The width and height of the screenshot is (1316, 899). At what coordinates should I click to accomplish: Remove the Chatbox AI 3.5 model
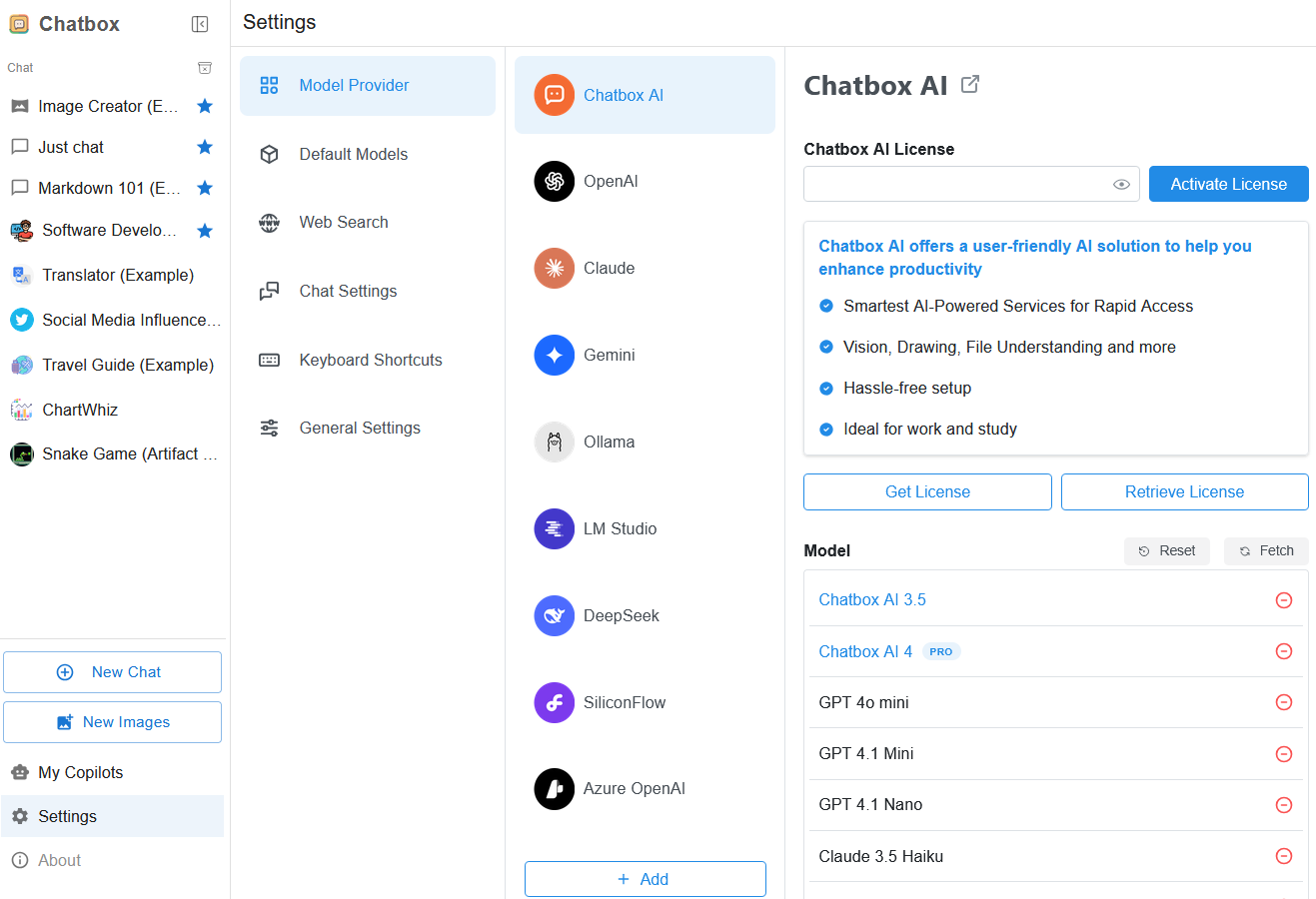click(x=1284, y=600)
